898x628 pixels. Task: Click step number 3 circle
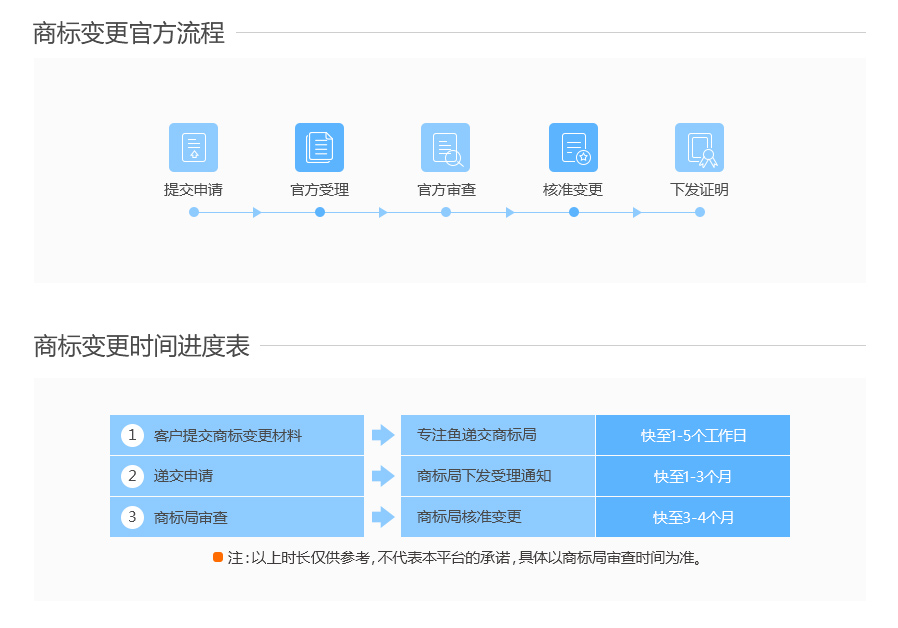pyautogui.click(x=132, y=517)
